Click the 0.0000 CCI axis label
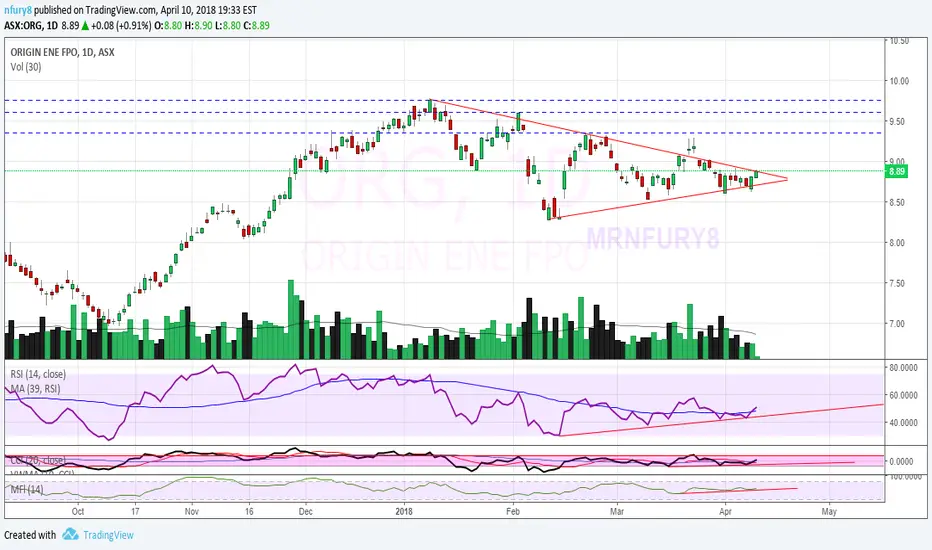 (901, 461)
